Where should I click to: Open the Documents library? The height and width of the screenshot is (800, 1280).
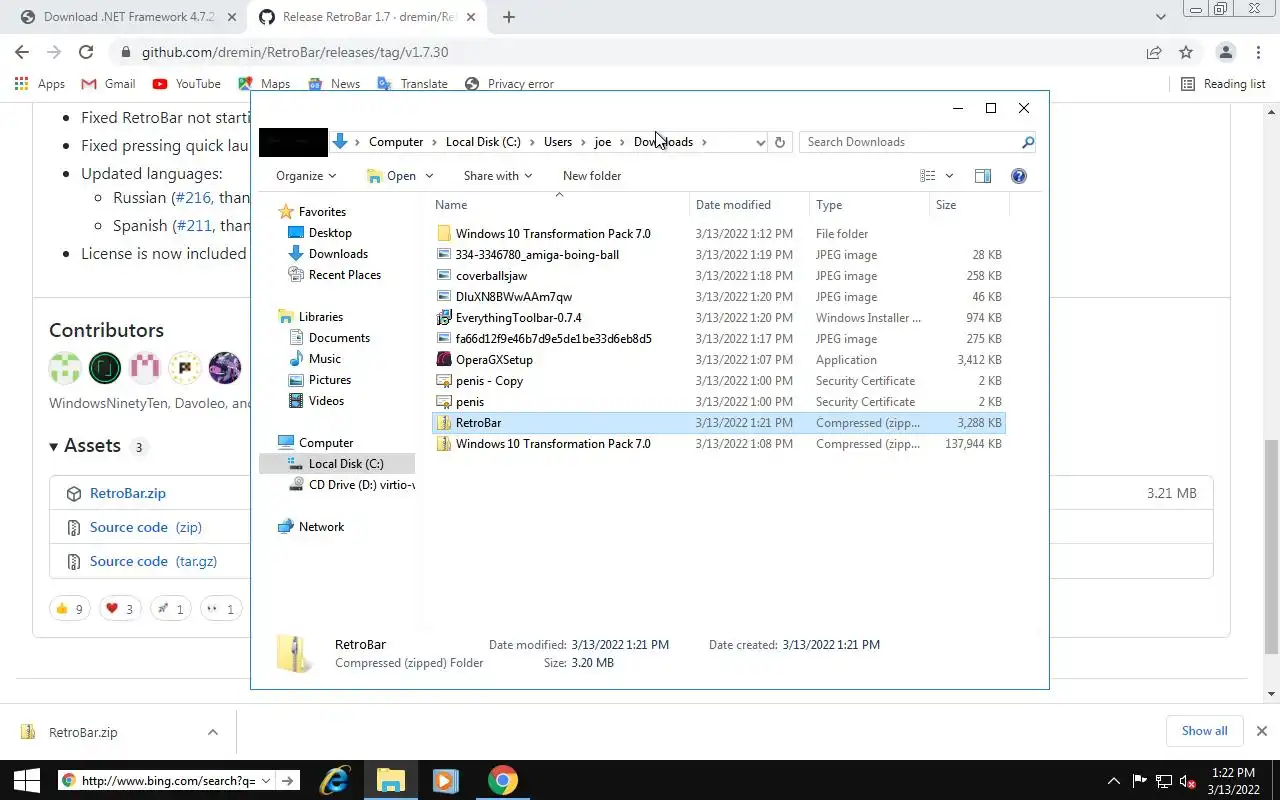tap(329, 338)
